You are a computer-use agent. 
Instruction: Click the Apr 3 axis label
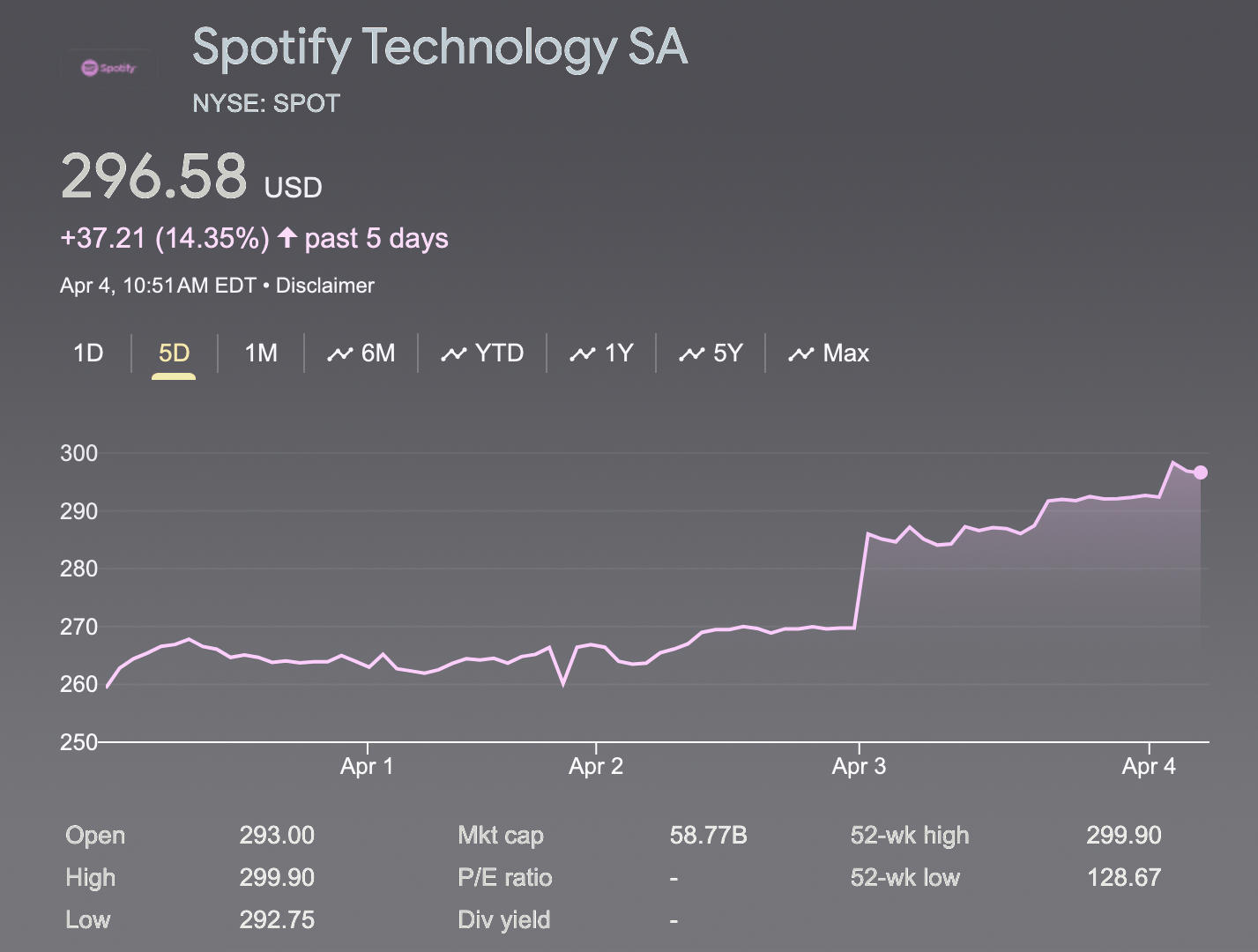pyautogui.click(x=859, y=766)
